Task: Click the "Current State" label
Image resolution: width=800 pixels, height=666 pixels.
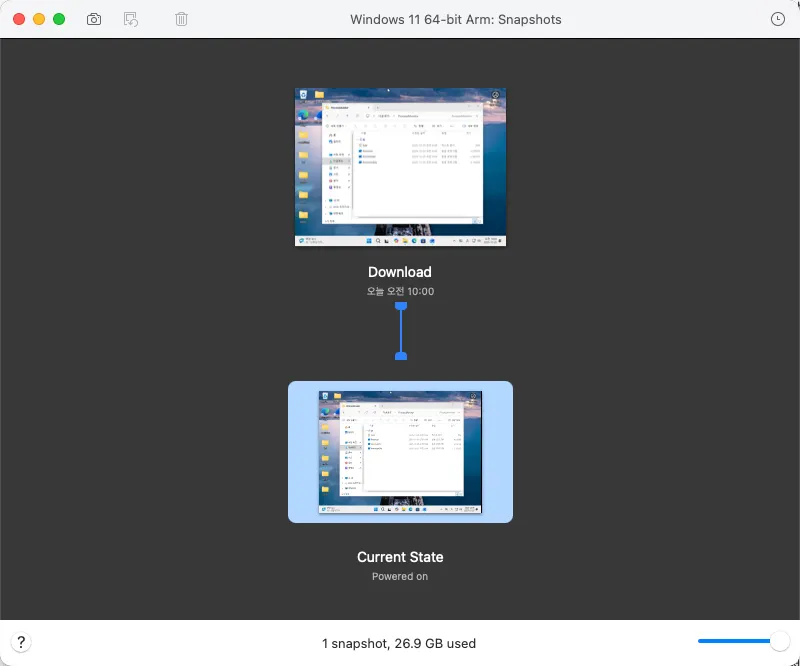Action: click(x=400, y=557)
